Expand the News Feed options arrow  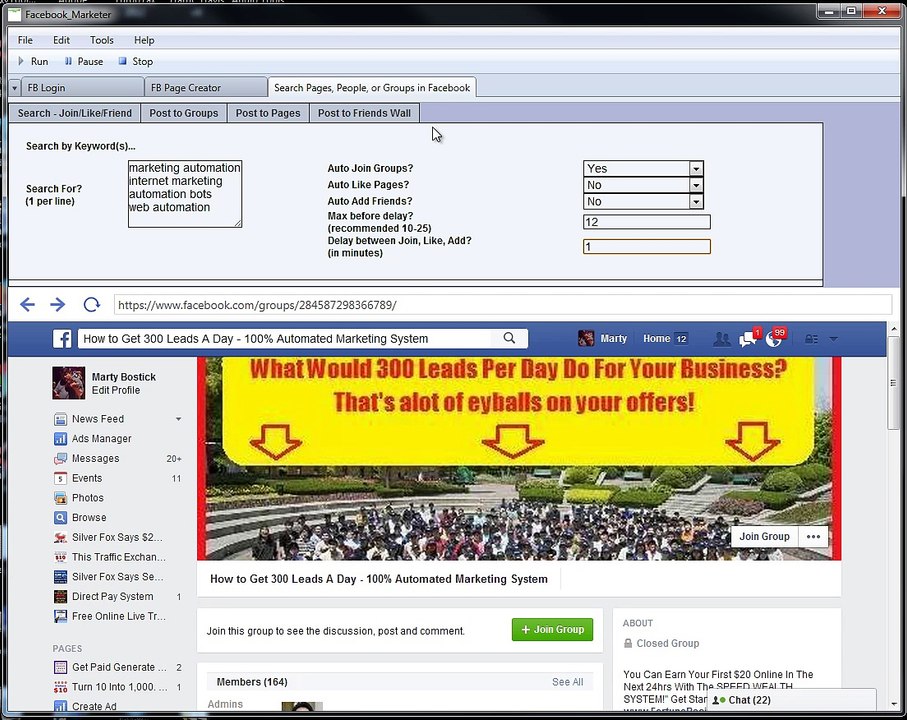(x=178, y=419)
